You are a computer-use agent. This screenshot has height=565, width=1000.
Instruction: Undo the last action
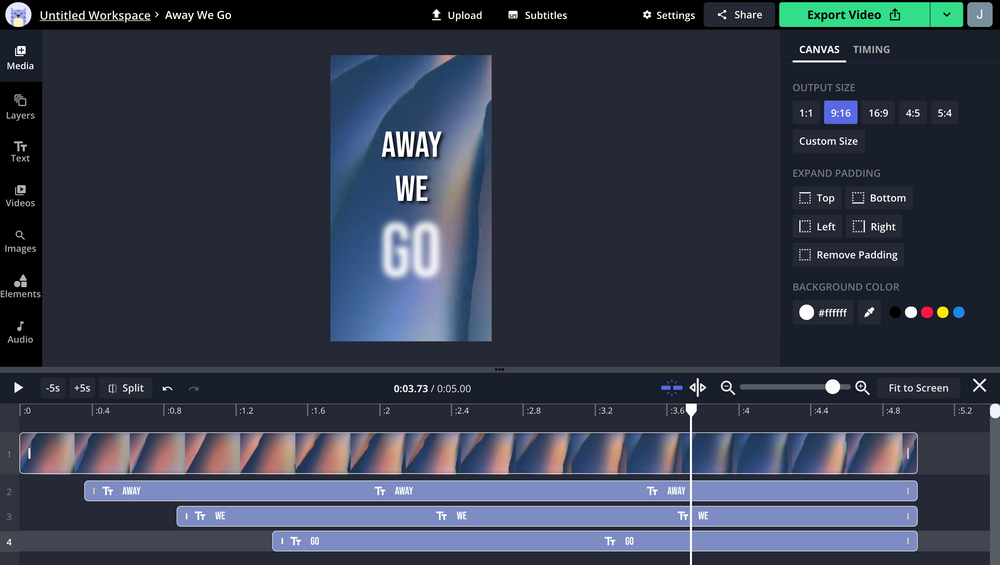[168, 388]
